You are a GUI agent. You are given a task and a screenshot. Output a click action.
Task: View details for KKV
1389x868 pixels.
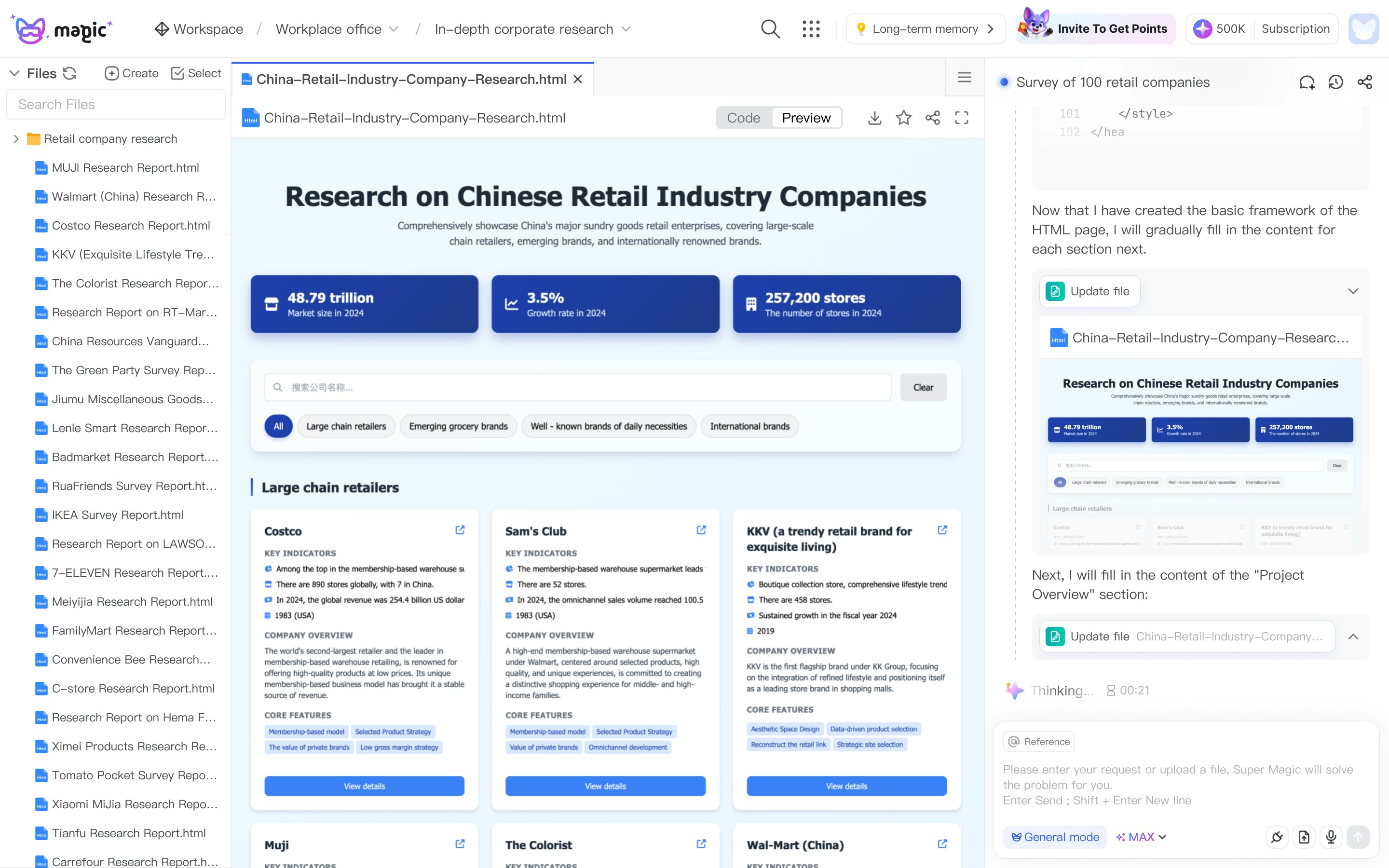(846, 786)
